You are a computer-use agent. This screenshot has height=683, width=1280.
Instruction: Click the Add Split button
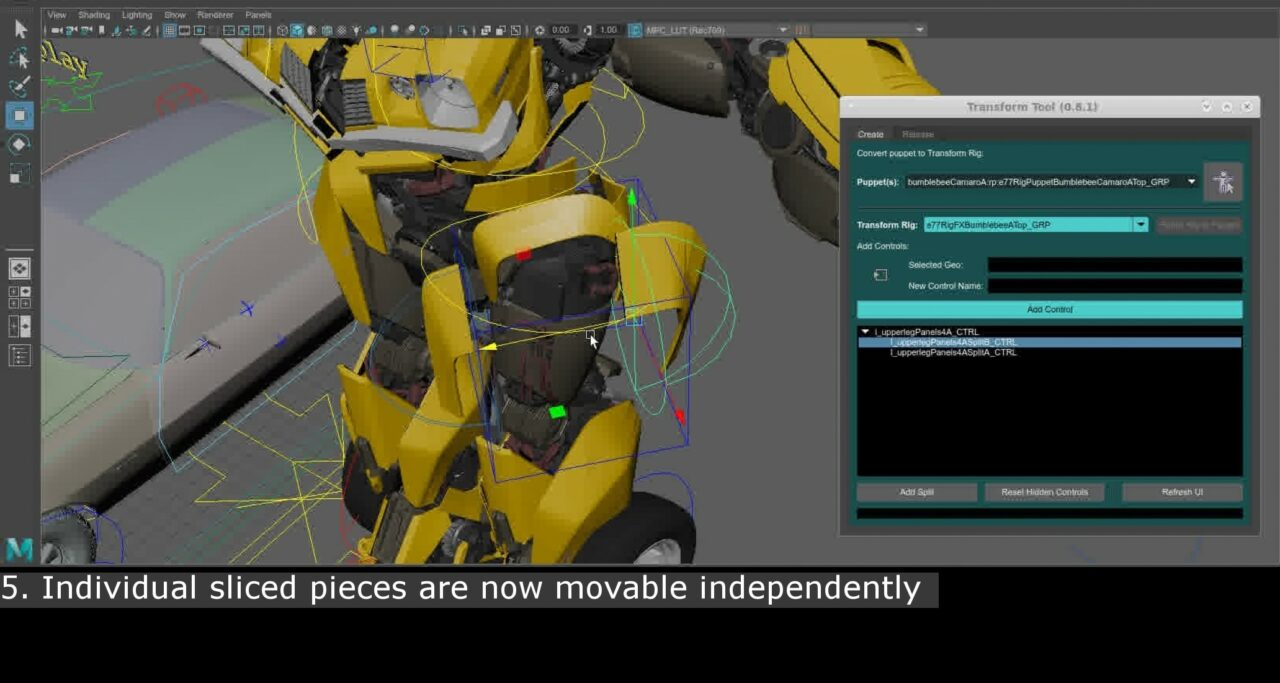click(x=917, y=492)
